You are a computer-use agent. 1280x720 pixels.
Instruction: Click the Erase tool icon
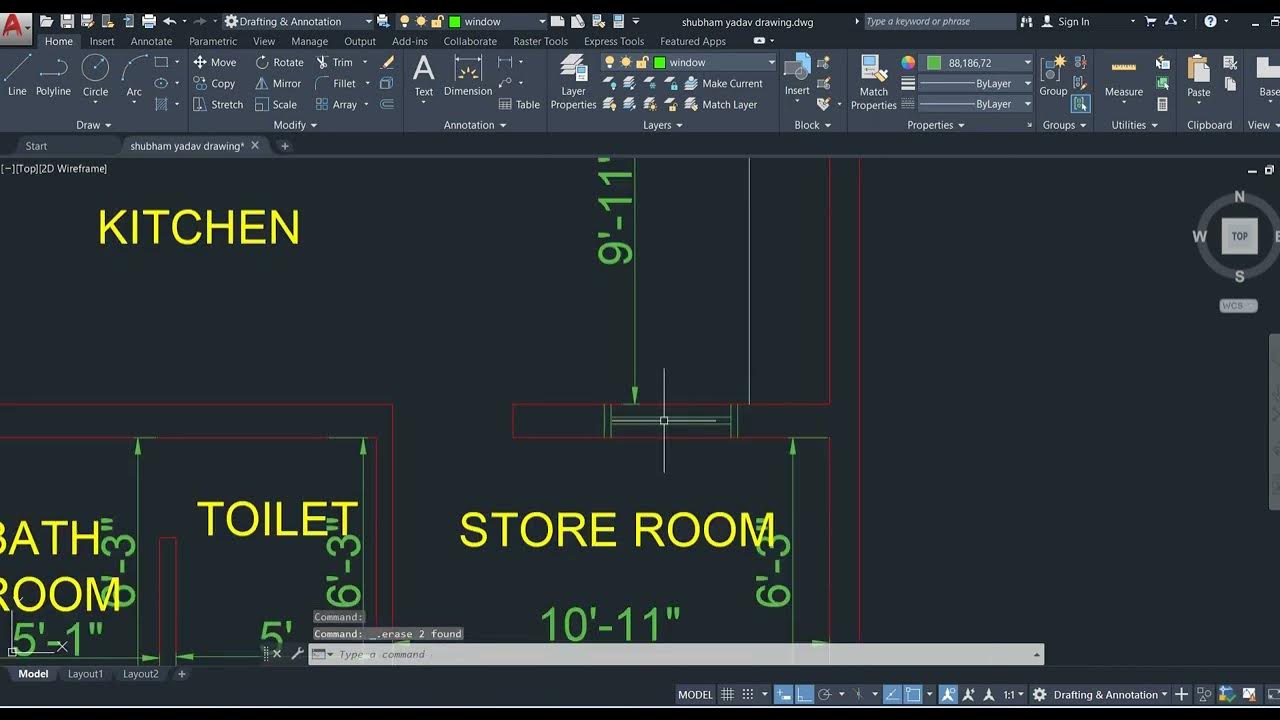pyautogui.click(x=387, y=62)
